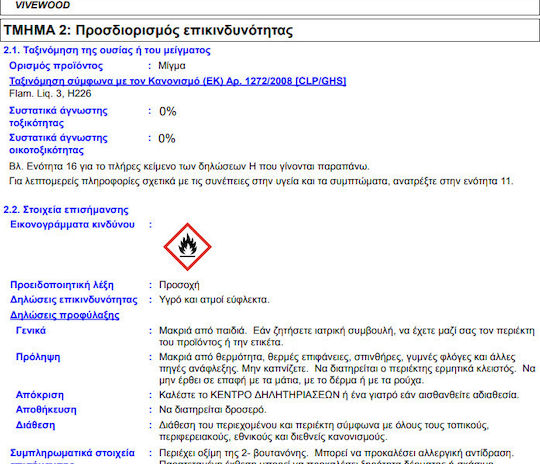Click the Μίγμα value text
Image resolution: width=540 pixels, height=464 pixels.
click(x=172, y=66)
